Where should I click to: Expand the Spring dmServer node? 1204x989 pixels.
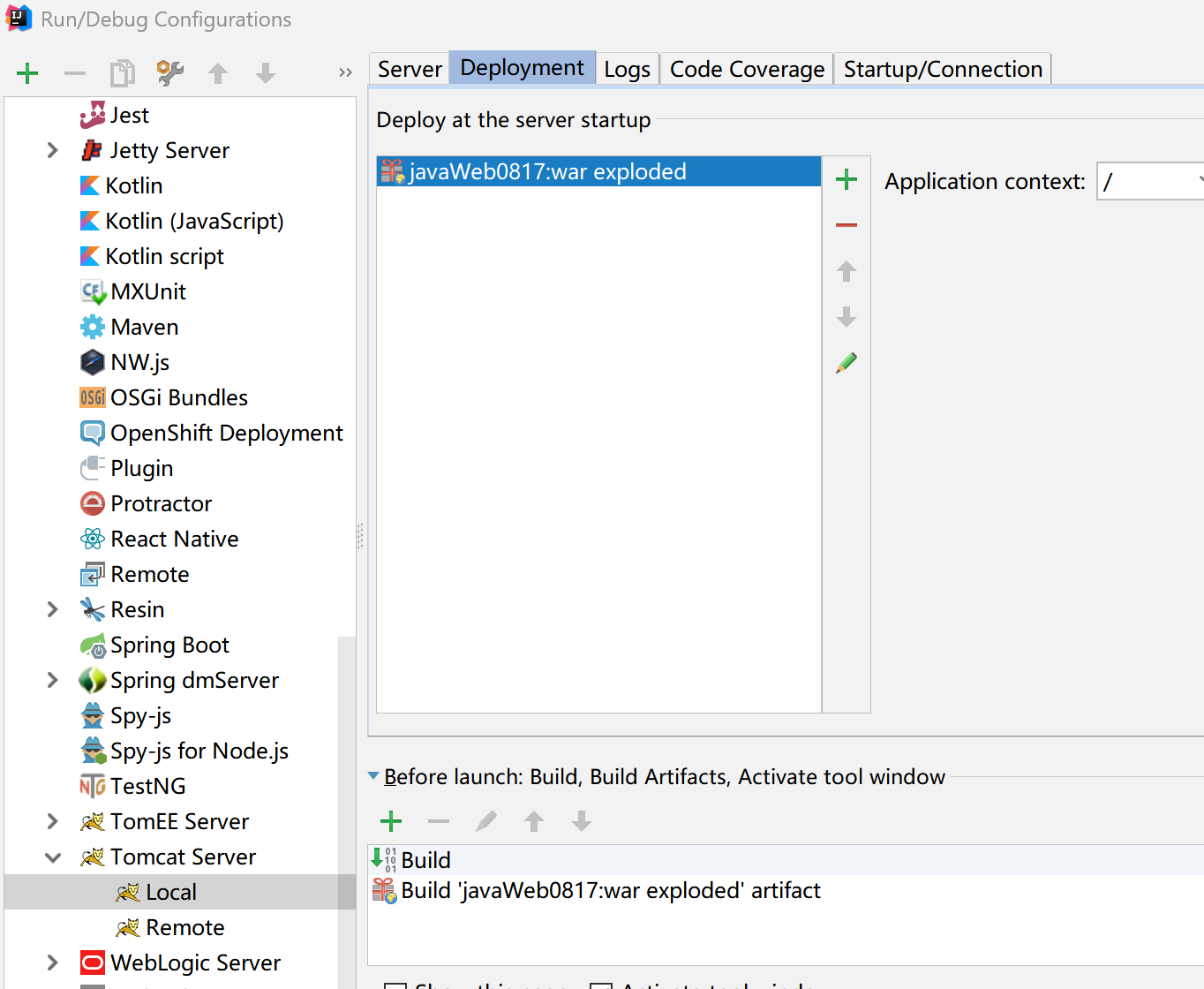pos(52,680)
